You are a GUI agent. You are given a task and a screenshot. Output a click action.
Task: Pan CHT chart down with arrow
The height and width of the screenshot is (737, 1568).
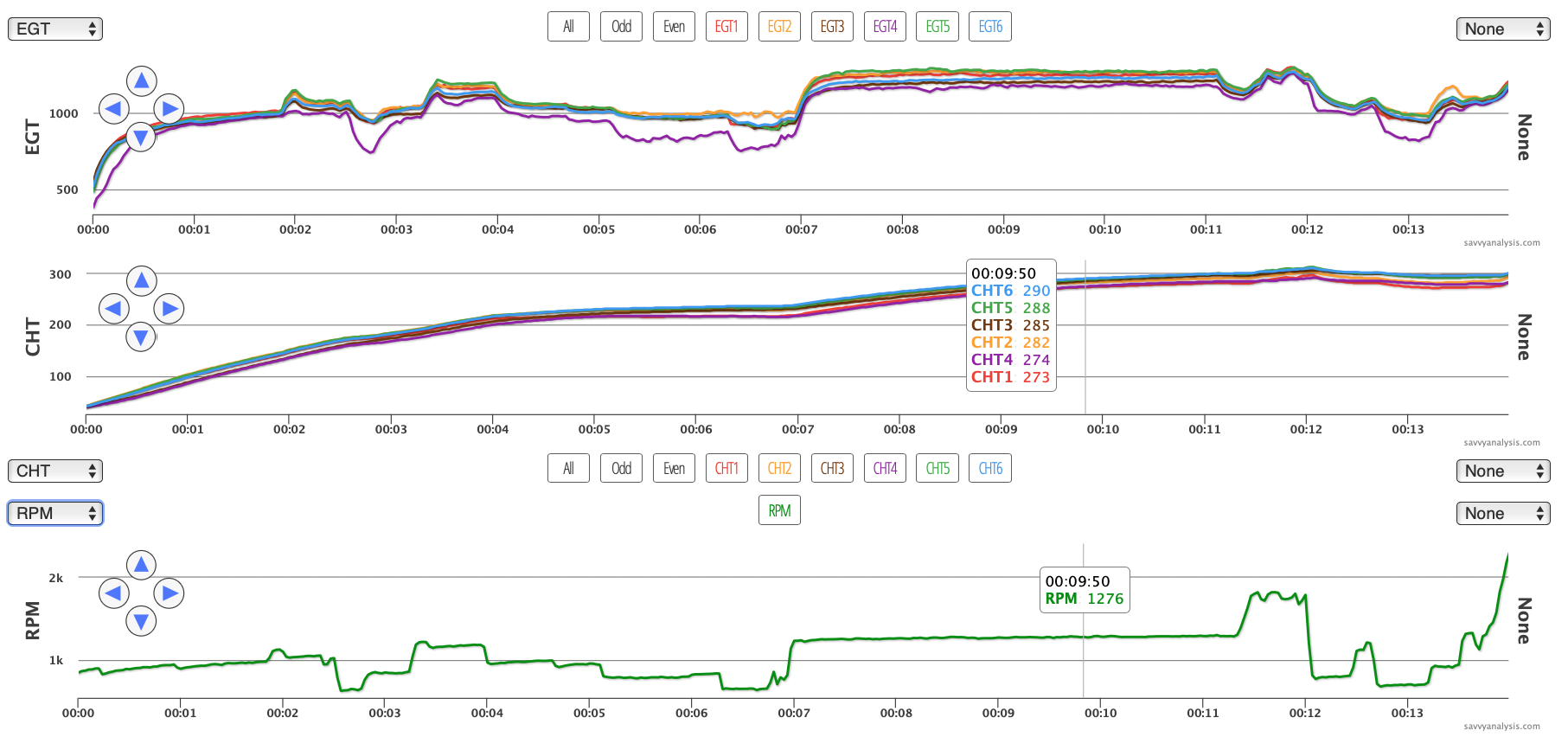(x=141, y=336)
